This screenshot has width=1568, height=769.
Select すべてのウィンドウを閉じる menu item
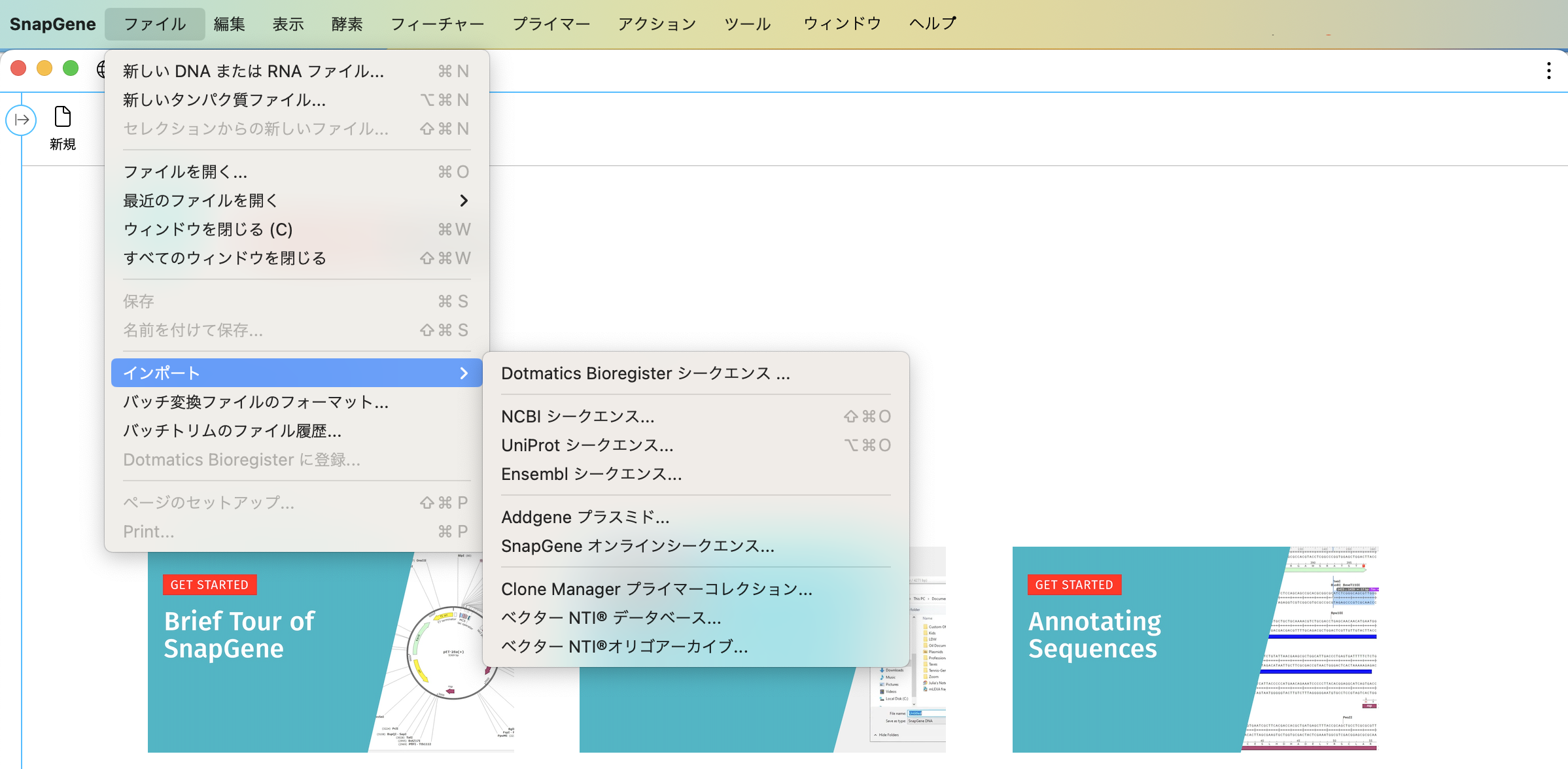(224, 258)
